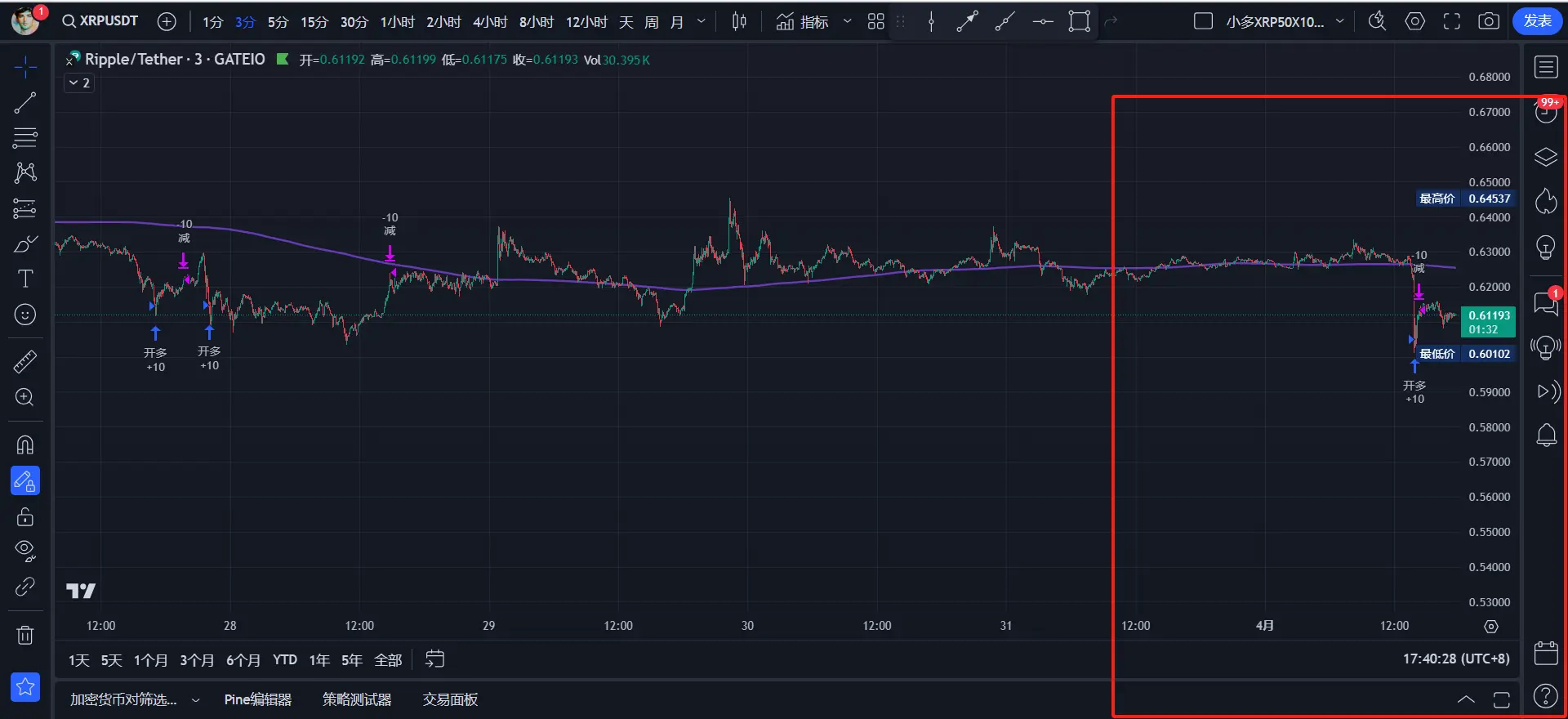The image size is (1568, 719).
Task: Switch to the 15分 timeframe
Action: point(314,22)
